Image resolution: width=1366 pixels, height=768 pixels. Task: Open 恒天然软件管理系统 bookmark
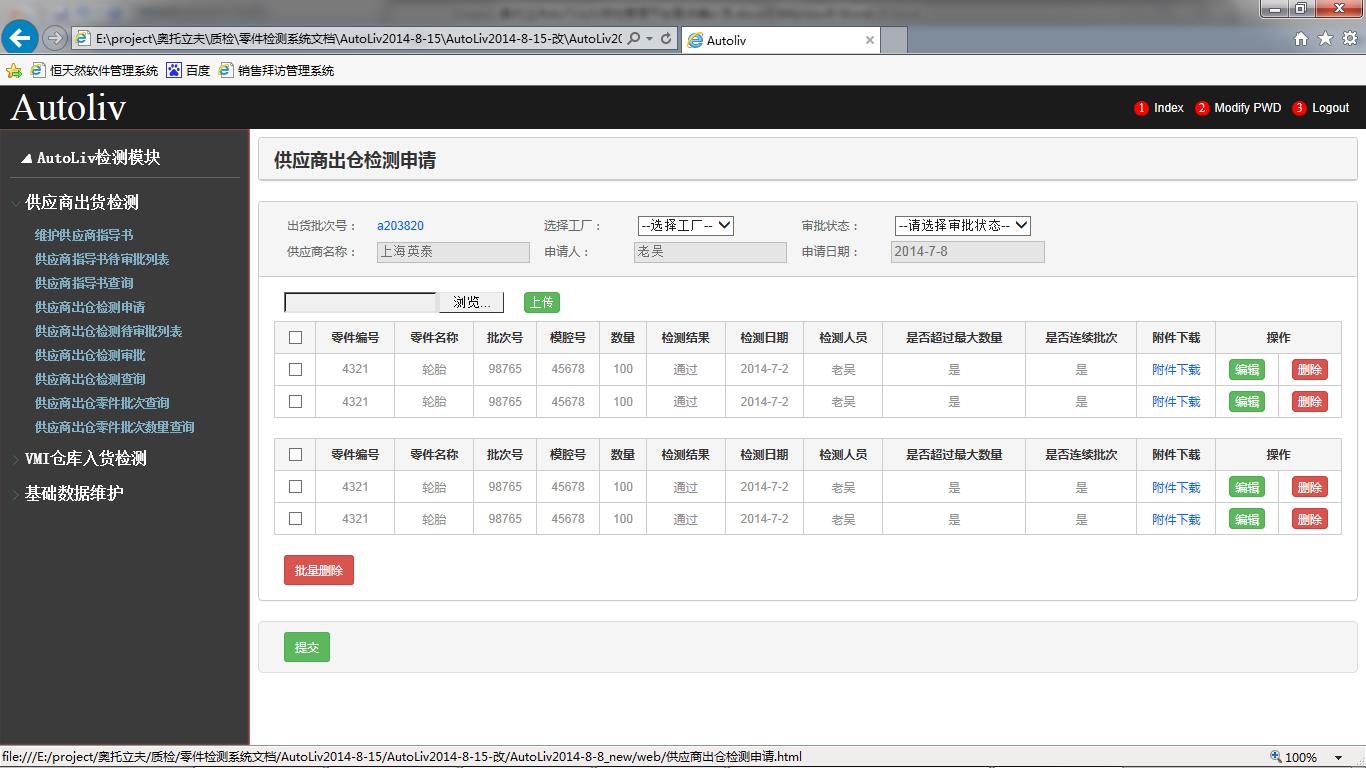click(94, 71)
